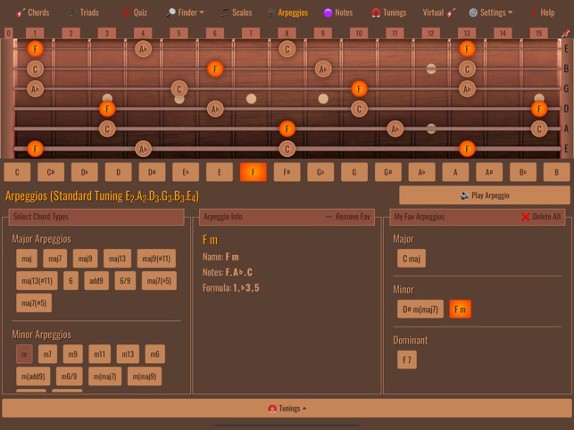This screenshot has width=574, height=430.
Task: Choose the m13 arpeggio type
Action: pos(128,354)
